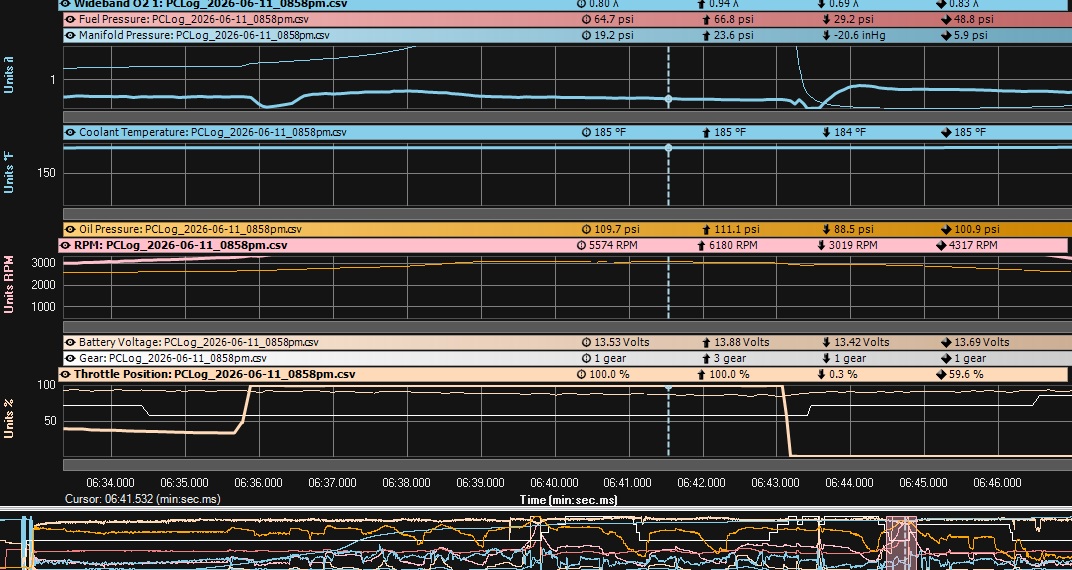
Task: Click the min arrow icon beside 88.5 psi
Action: click(827, 229)
